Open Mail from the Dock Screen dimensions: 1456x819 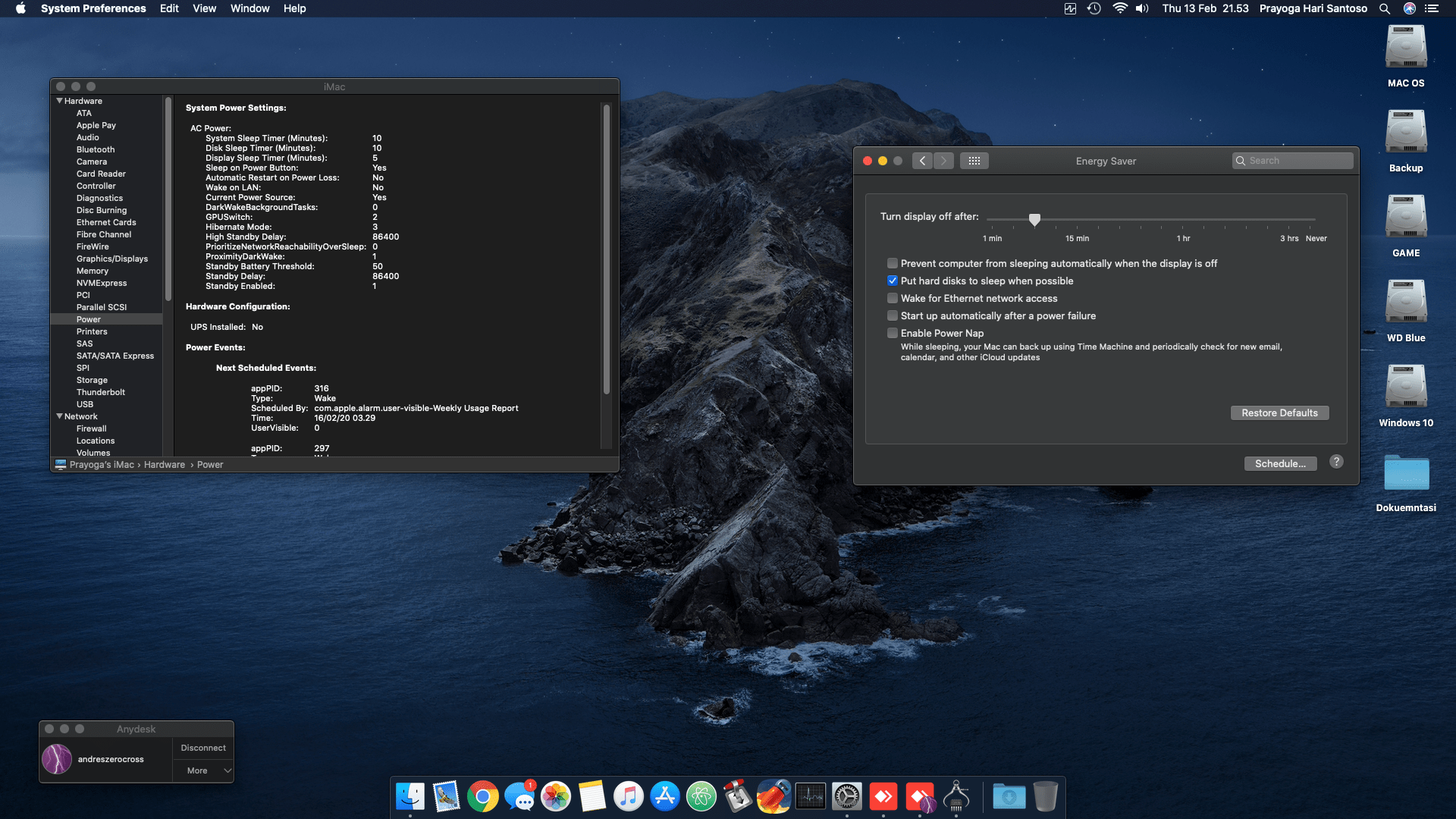click(447, 797)
